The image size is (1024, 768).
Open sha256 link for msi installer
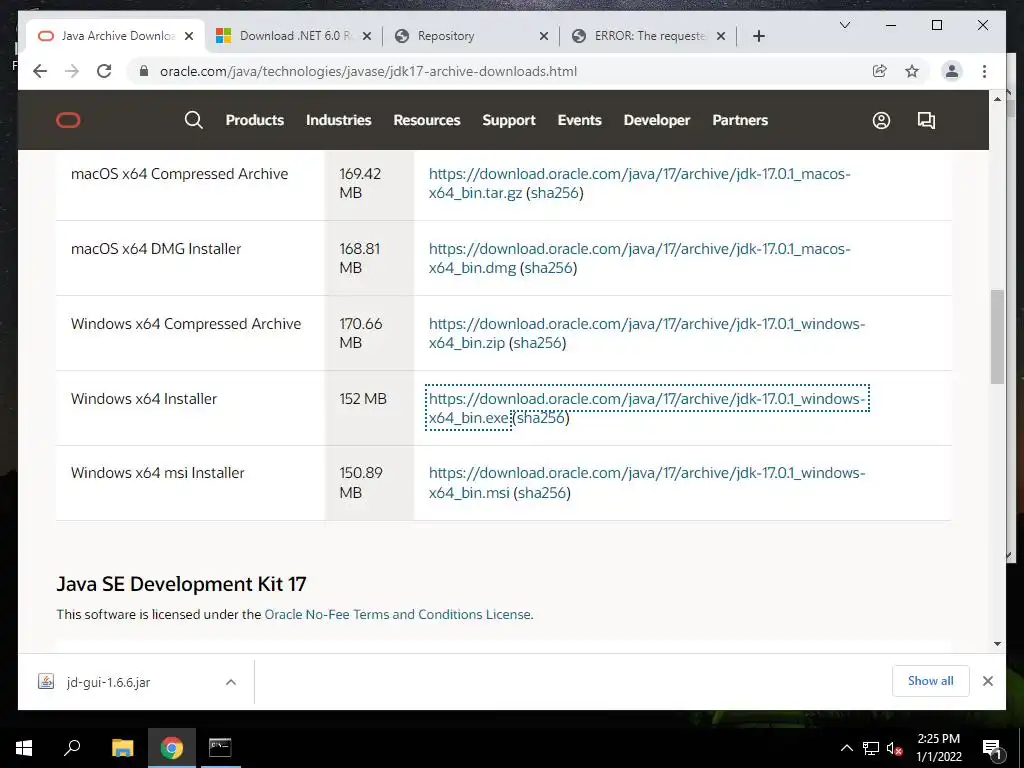tap(542, 492)
